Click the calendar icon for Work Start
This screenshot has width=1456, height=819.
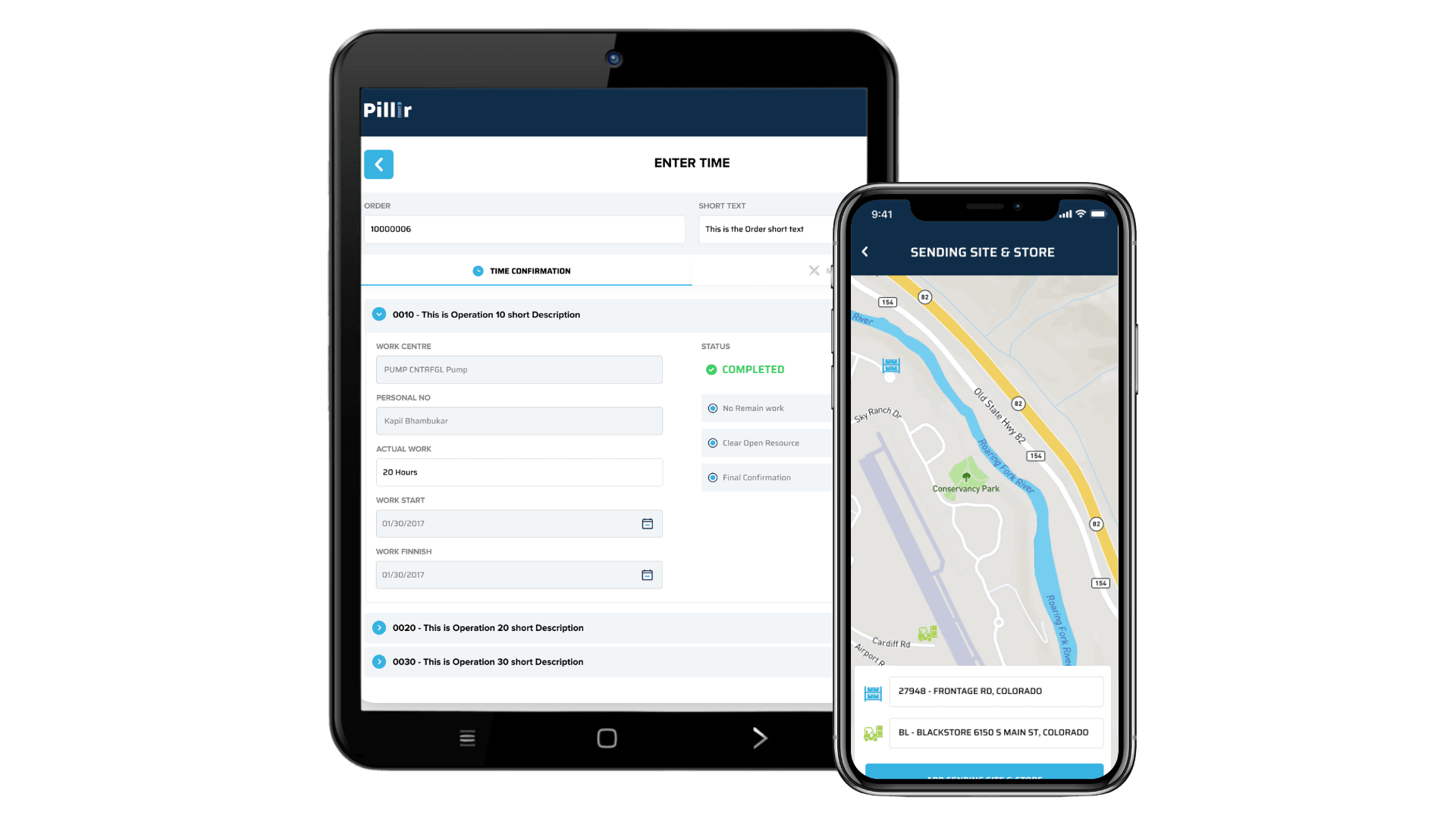pyautogui.click(x=647, y=524)
